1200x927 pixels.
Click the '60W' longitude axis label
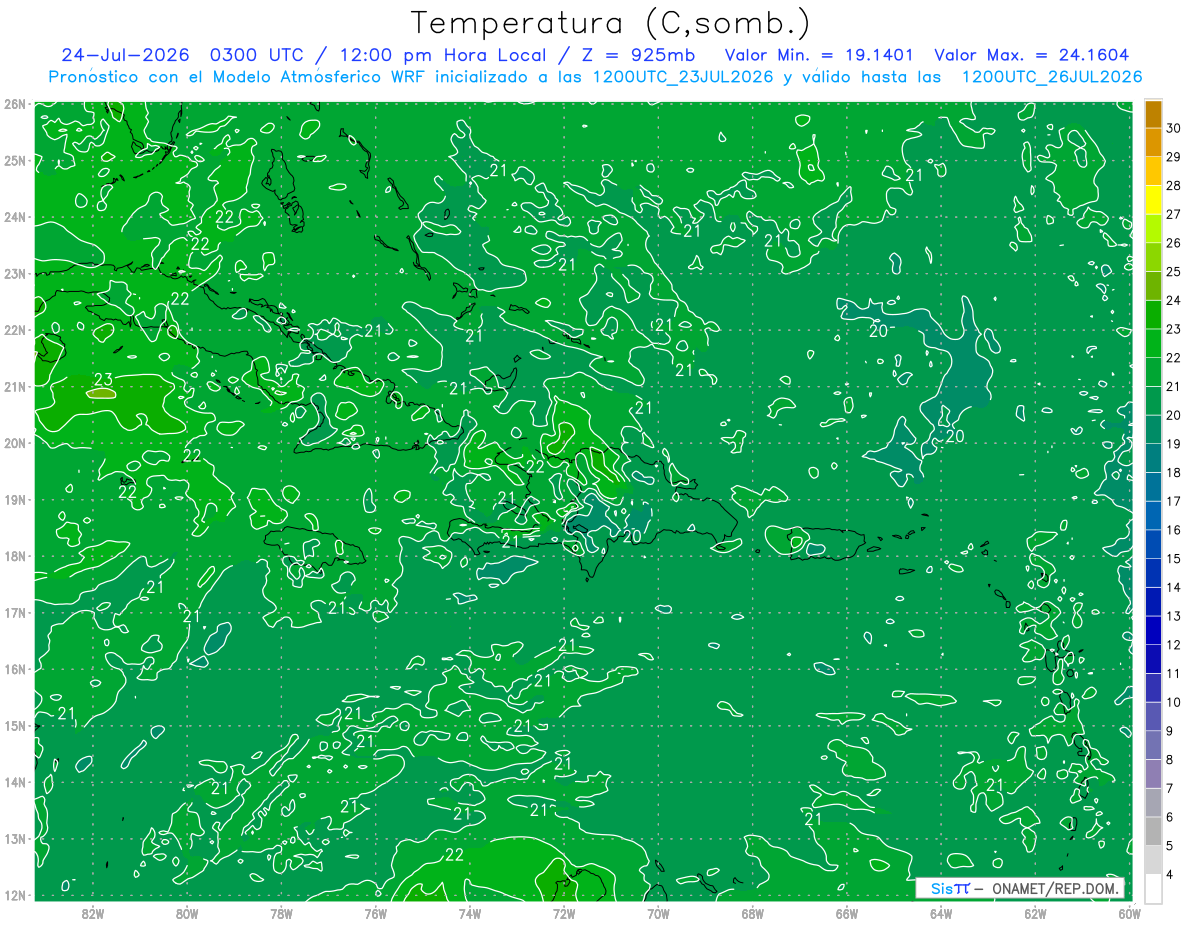coord(1128,913)
